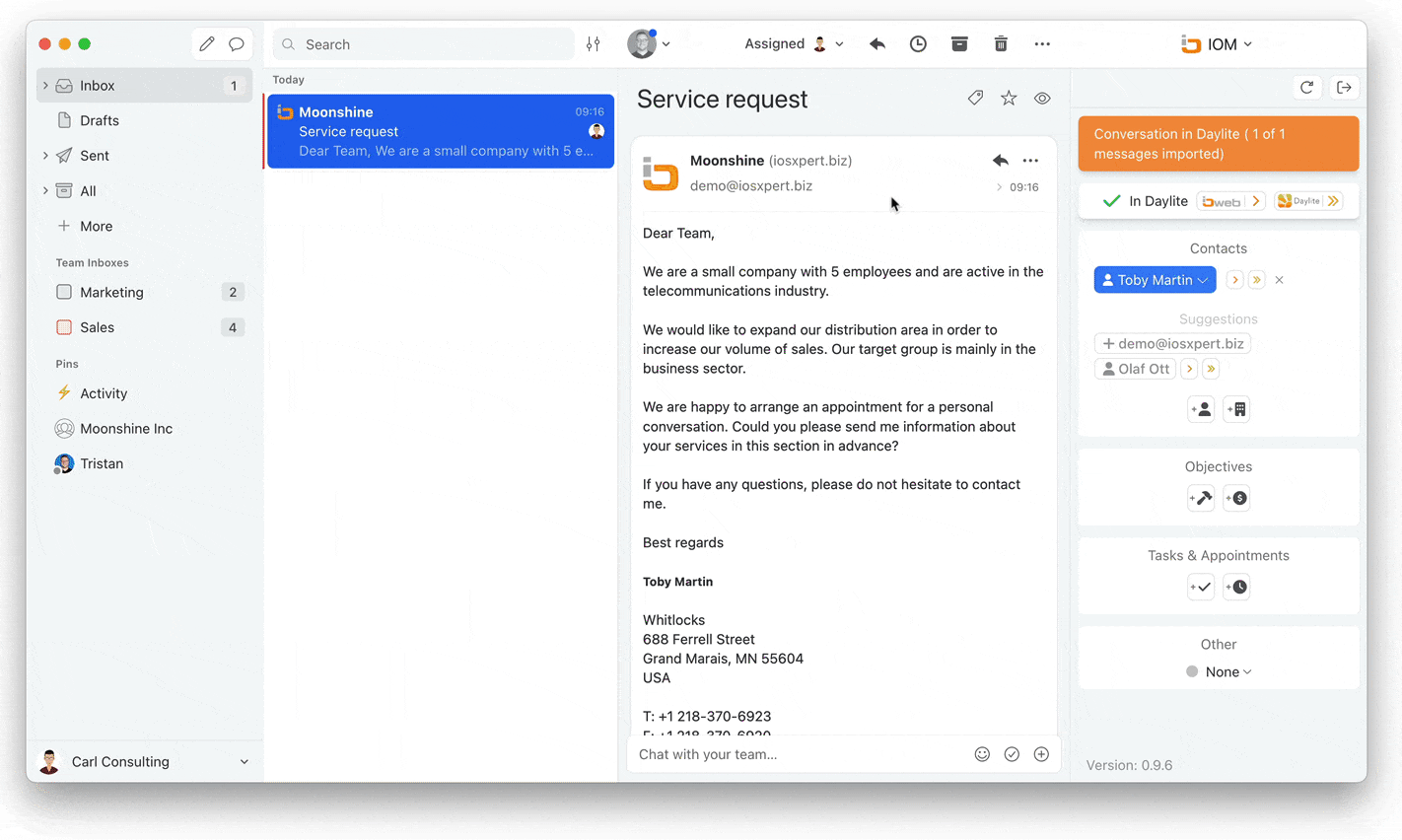Open Toby Martin in web arrow

[1234, 281]
